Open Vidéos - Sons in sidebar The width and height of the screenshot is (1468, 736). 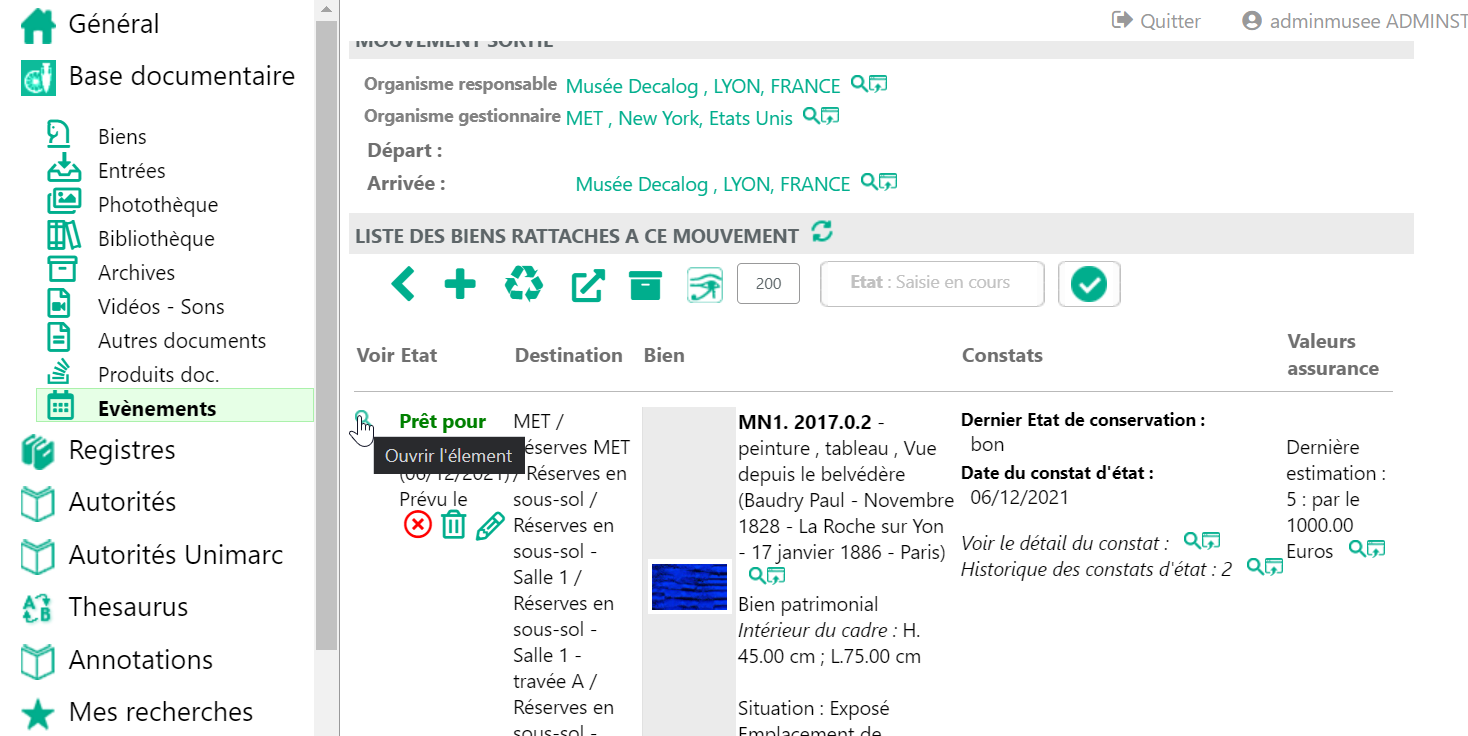(x=160, y=307)
